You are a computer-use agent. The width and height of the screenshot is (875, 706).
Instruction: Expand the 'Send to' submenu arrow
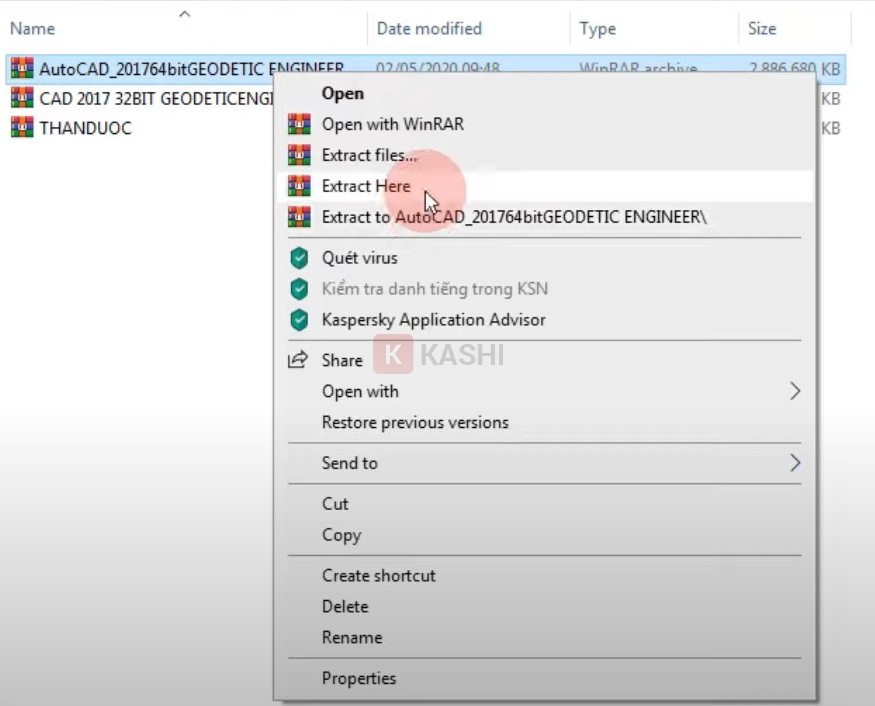(795, 463)
